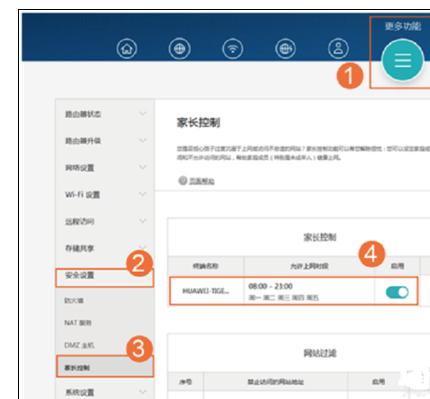
Task: Open DMZ 主机 submenu entry
Action: [x=79, y=345]
